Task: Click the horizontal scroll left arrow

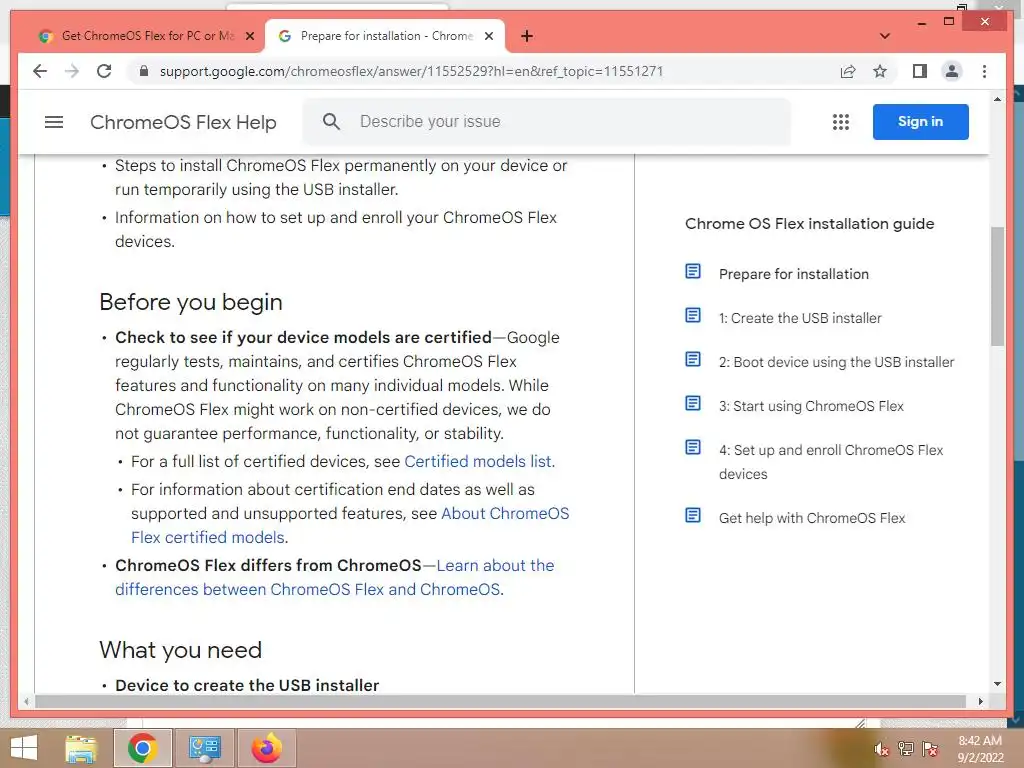Action: click(x=26, y=701)
